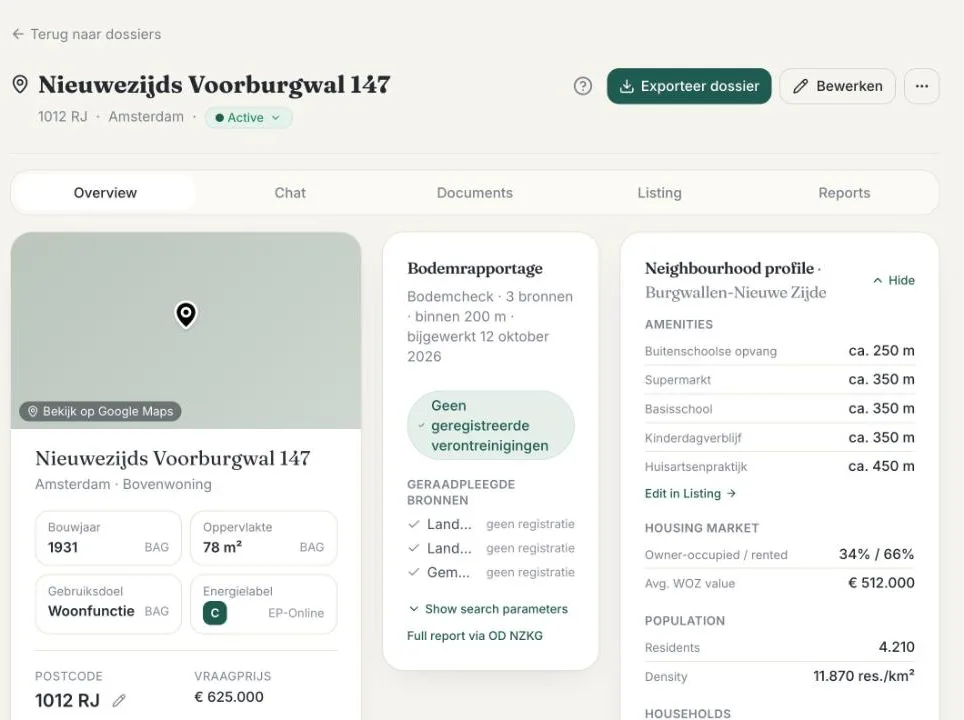Open the more options ellipsis button
The height and width of the screenshot is (720, 964).
[x=921, y=86]
